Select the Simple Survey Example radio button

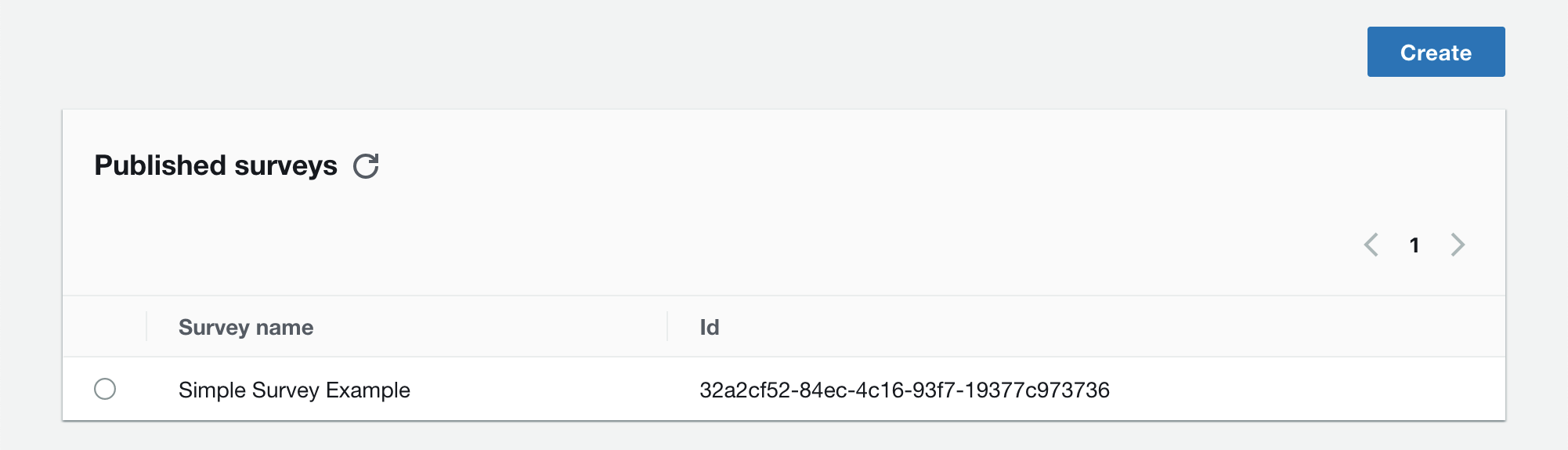(105, 389)
